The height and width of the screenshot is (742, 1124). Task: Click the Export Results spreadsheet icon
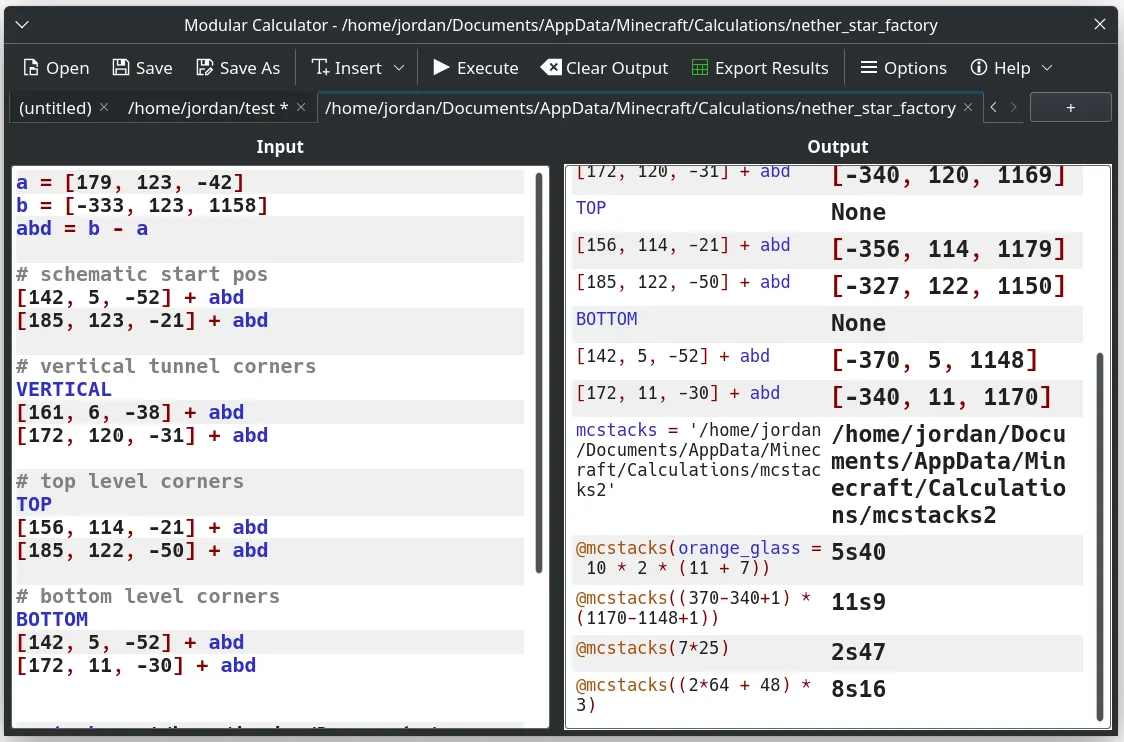700,68
